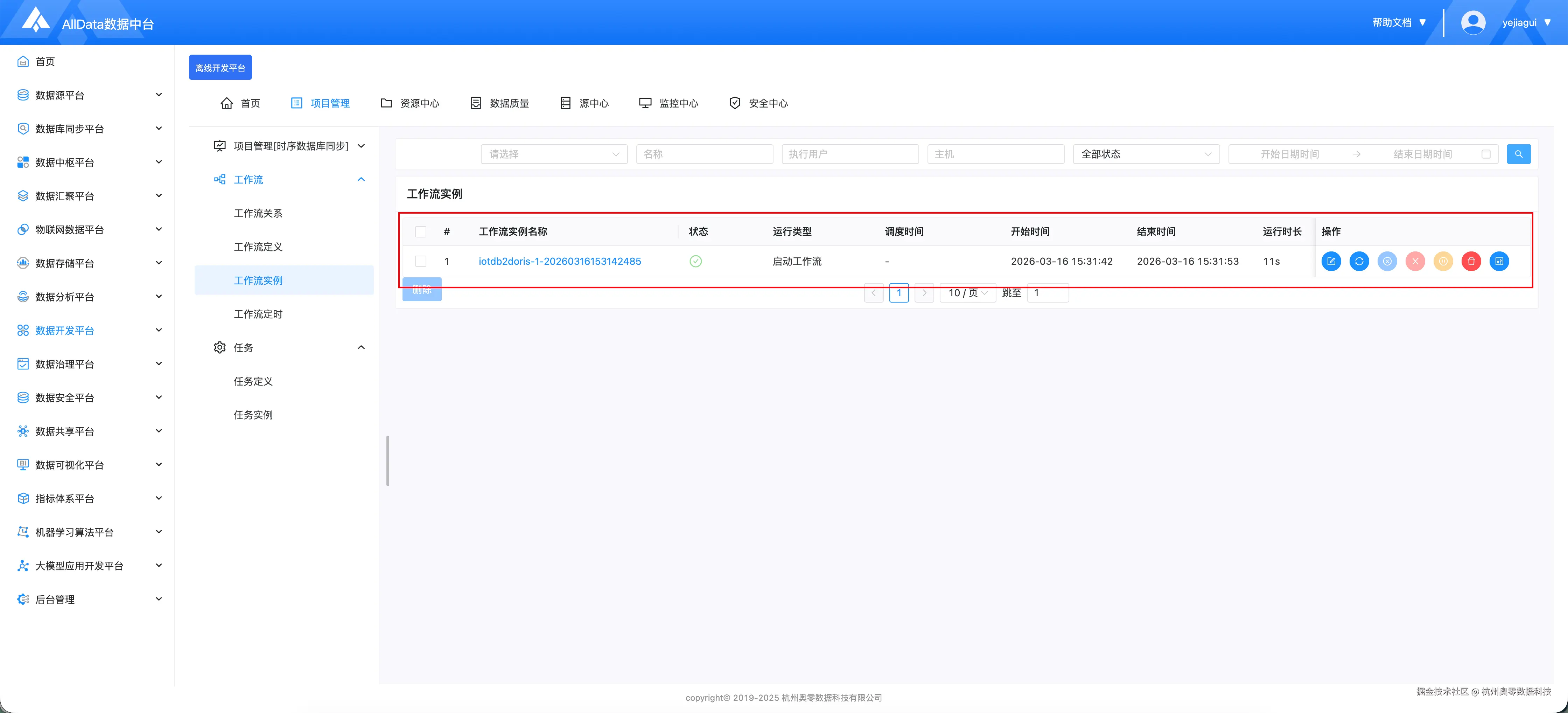Click the 离线开发平台 button
Screen dimensions: 1568x713
220,68
